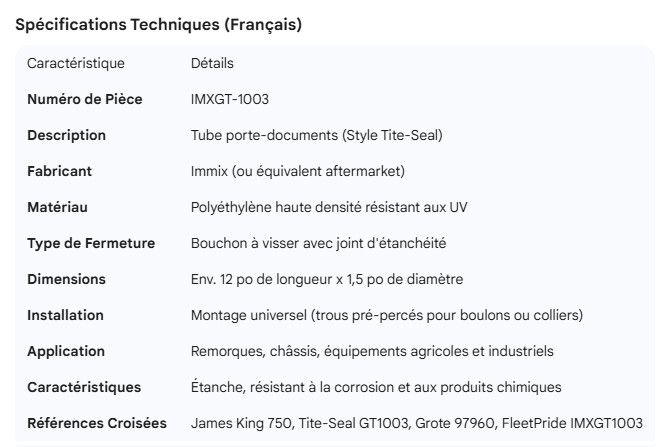Click the 'Immix (ou équivalent aftermarket)' cell
The image size is (667, 447).
(x=297, y=171)
